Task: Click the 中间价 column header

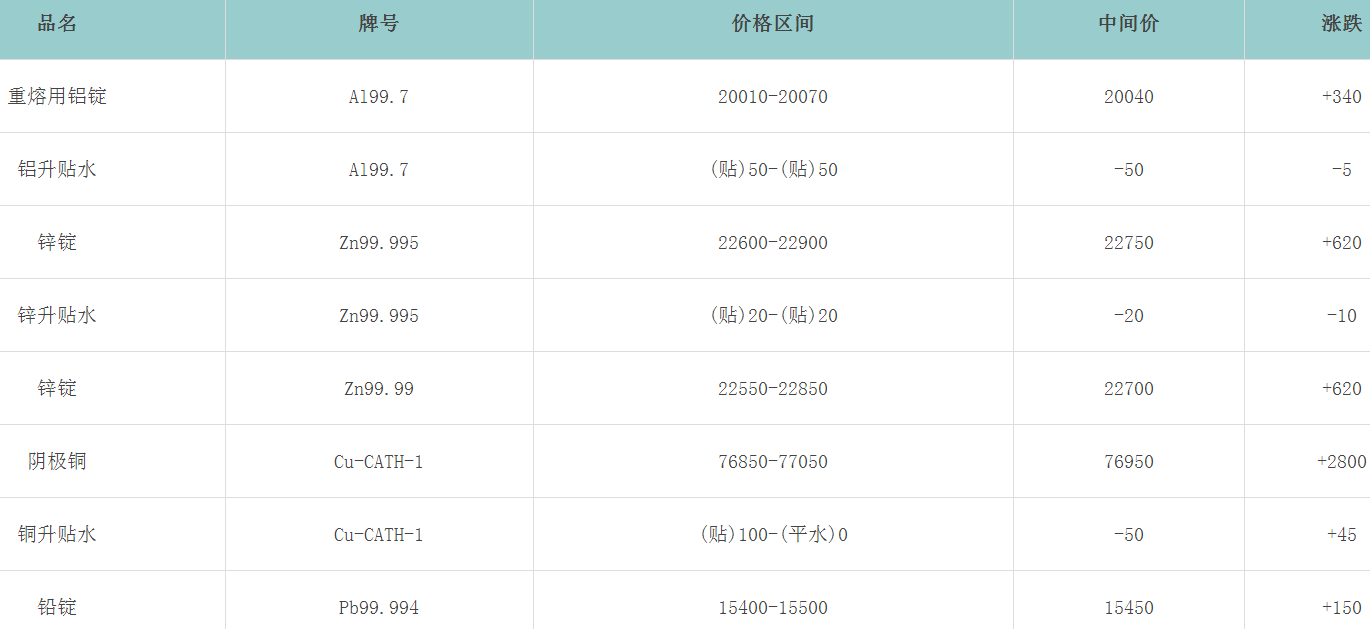Action: pos(1128,24)
